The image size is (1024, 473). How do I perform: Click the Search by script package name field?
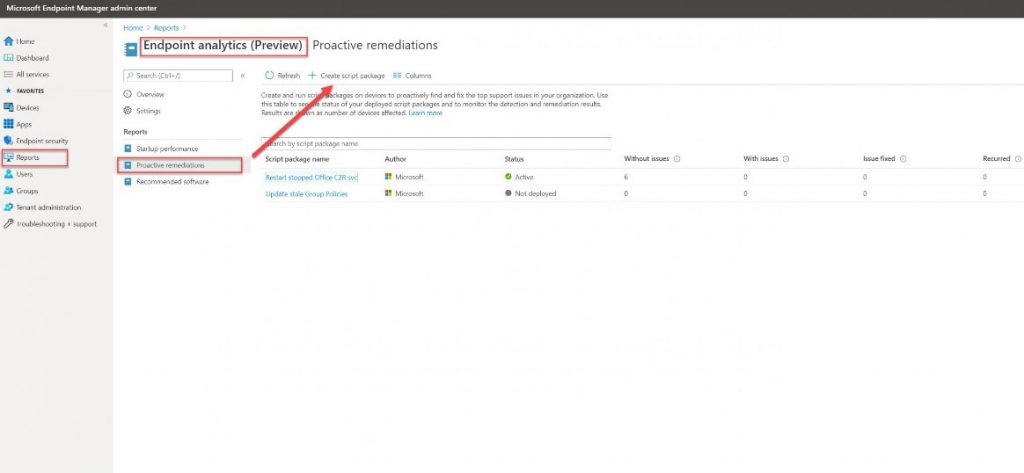(x=436, y=143)
